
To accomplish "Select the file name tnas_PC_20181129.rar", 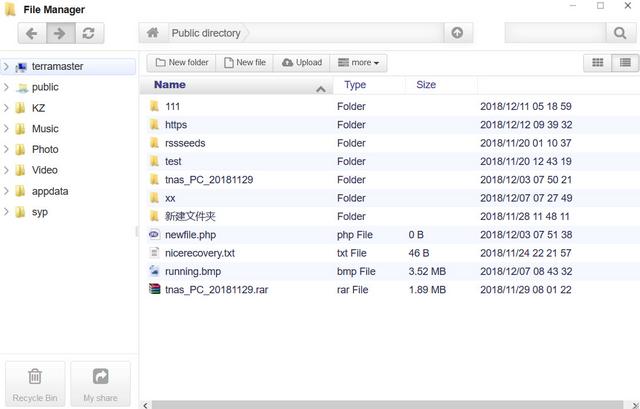I will coord(216,289).
